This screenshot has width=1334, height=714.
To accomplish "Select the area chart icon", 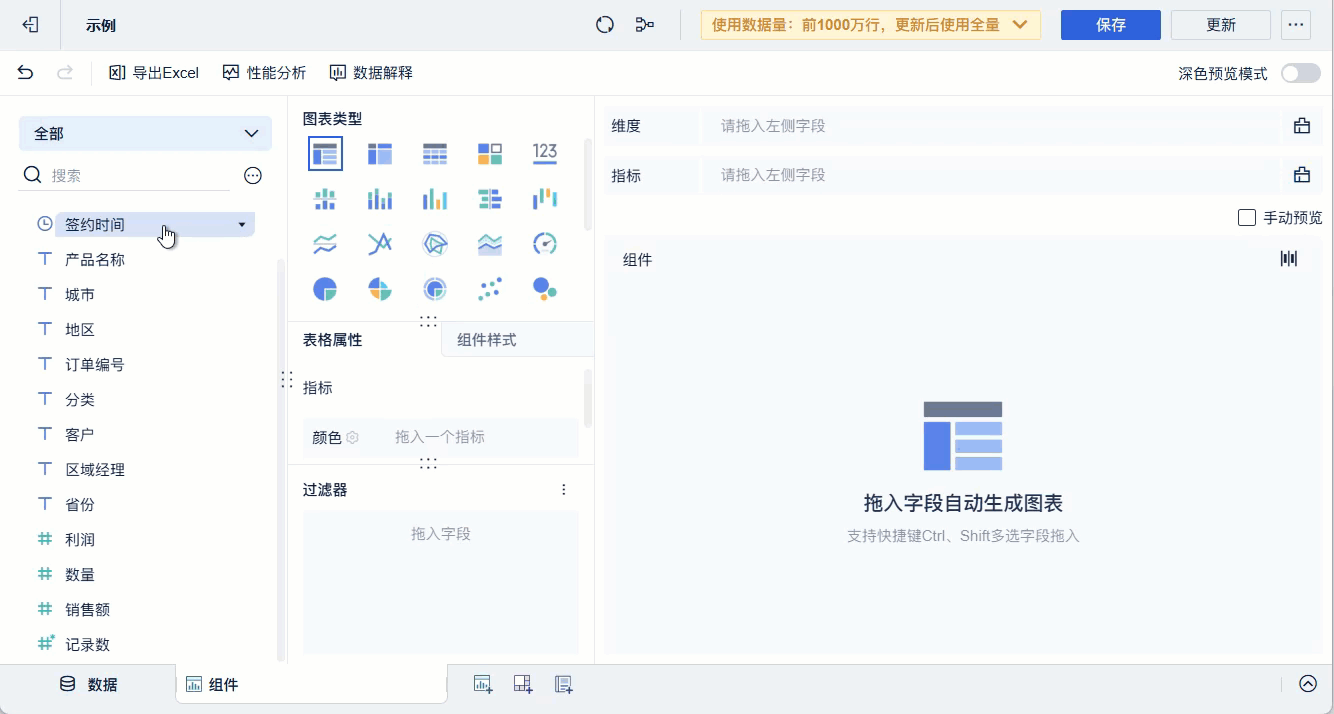I will [x=490, y=243].
